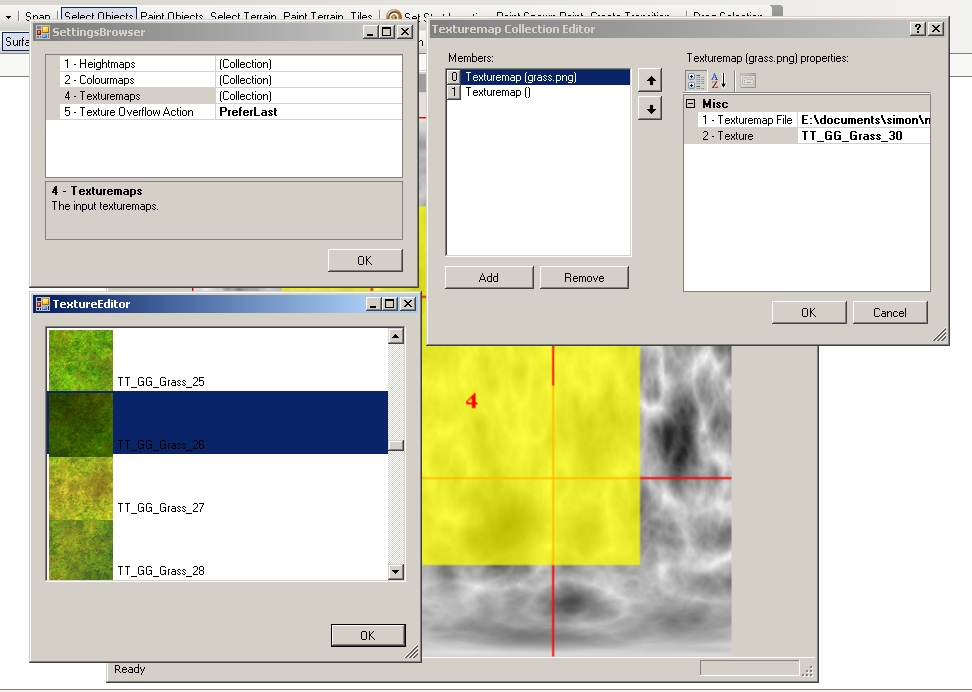Image resolution: width=972 pixels, height=692 pixels.
Task: Collapse the Misc property category
Action: (691, 104)
